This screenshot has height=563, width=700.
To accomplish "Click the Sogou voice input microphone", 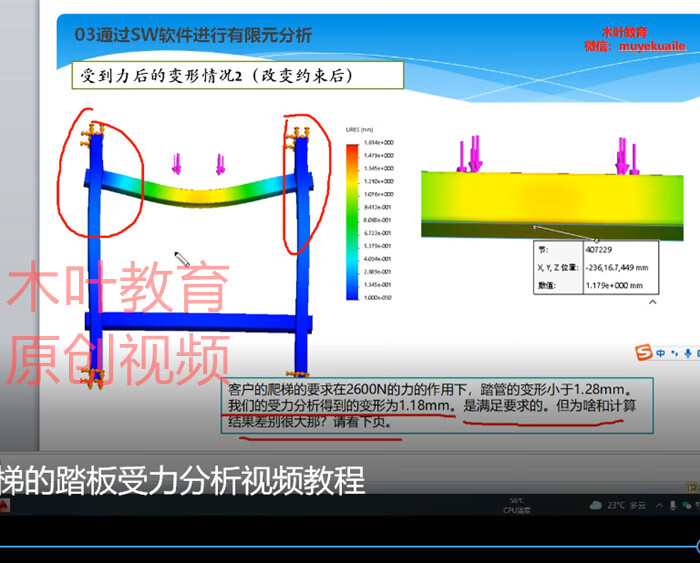I will (688, 353).
